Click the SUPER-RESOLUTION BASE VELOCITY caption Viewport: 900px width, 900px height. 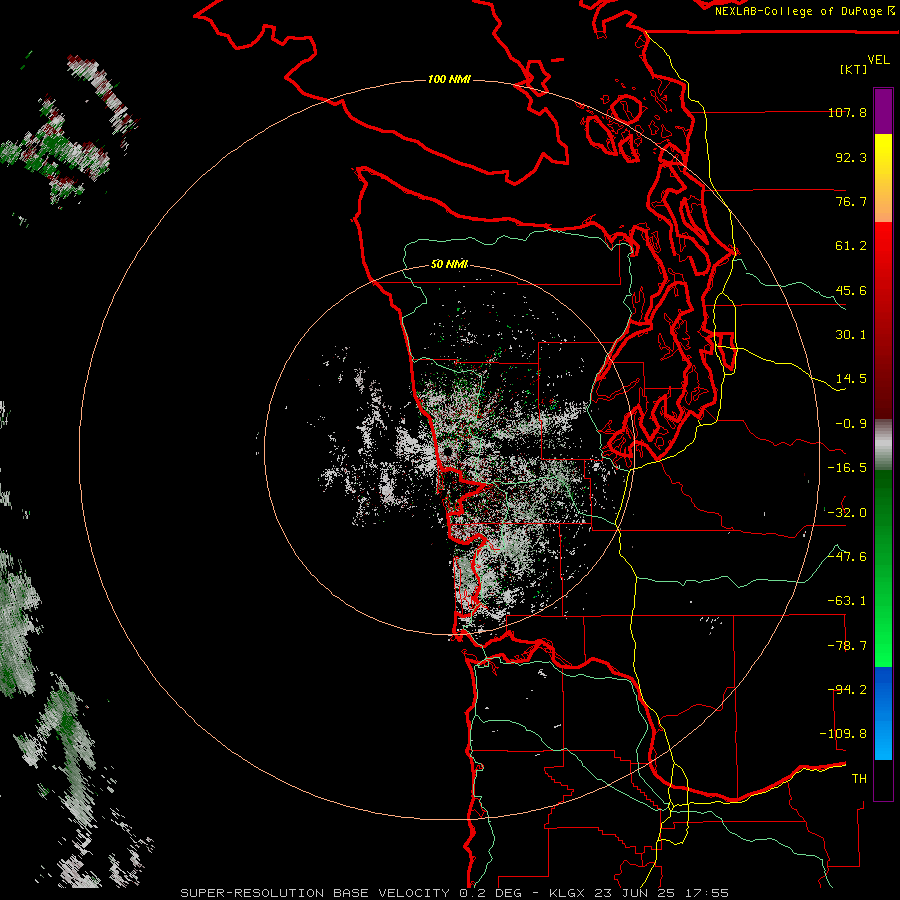[455, 893]
